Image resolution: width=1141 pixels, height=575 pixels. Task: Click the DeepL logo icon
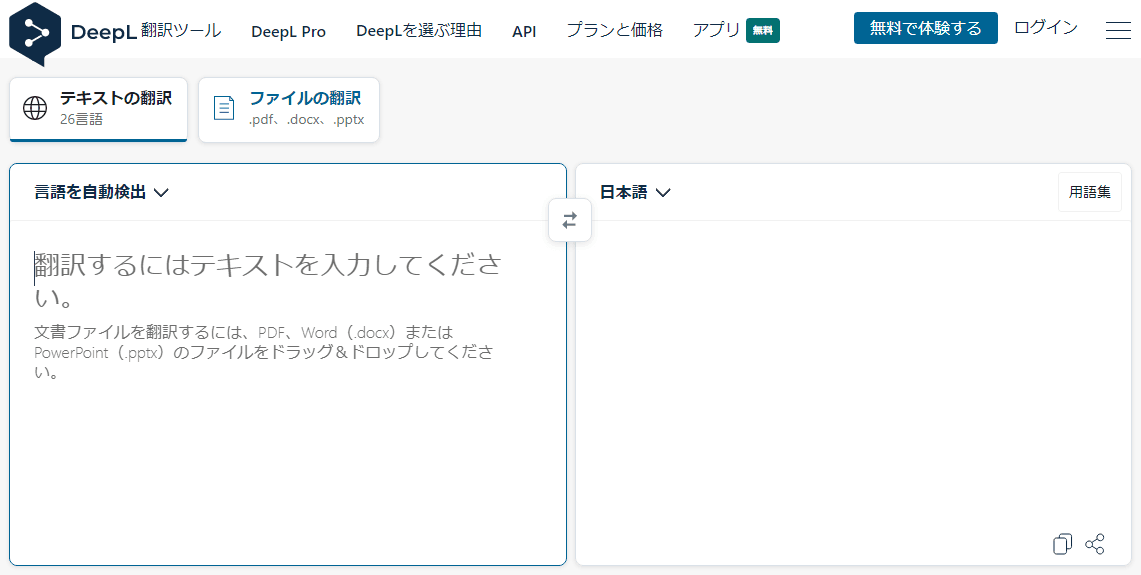[35, 33]
